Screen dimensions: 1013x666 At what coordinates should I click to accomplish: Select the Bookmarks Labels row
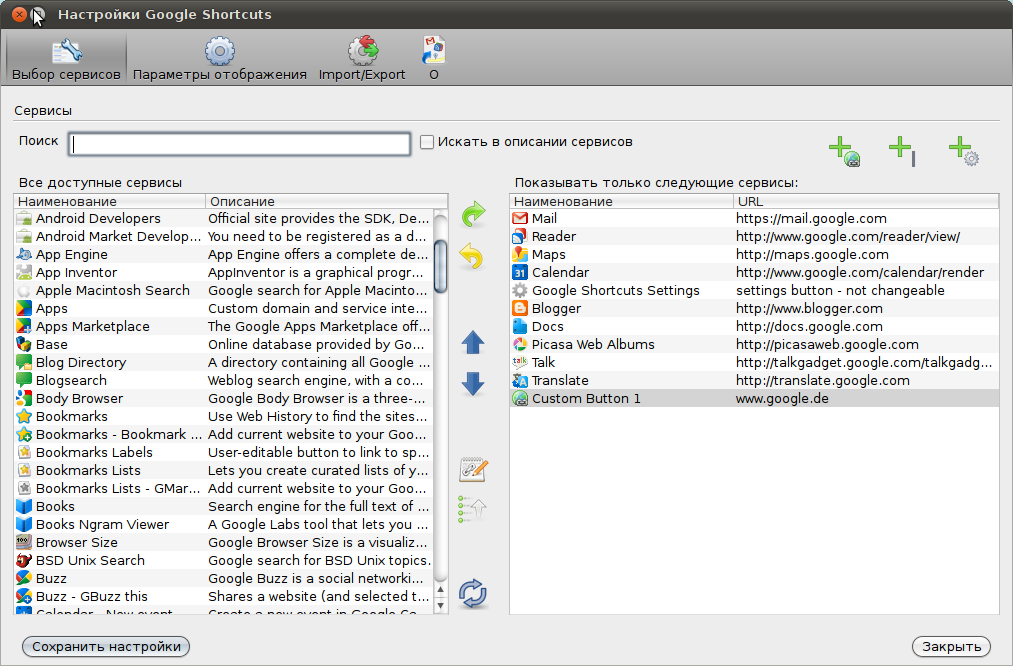(x=224, y=453)
